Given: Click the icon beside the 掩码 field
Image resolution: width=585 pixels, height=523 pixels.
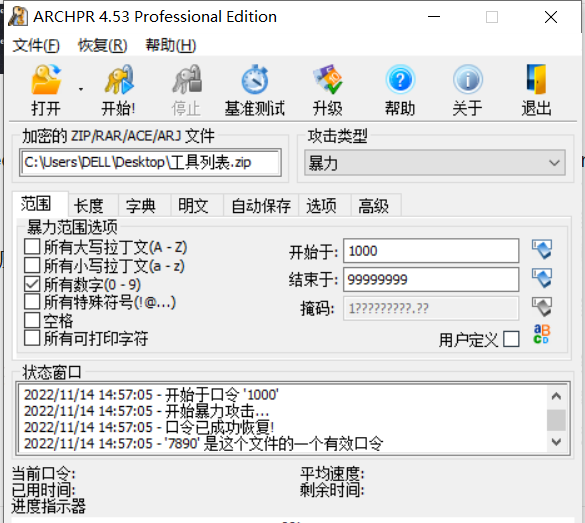Looking at the screenshot, I should pyautogui.click(x=542, y=307).
